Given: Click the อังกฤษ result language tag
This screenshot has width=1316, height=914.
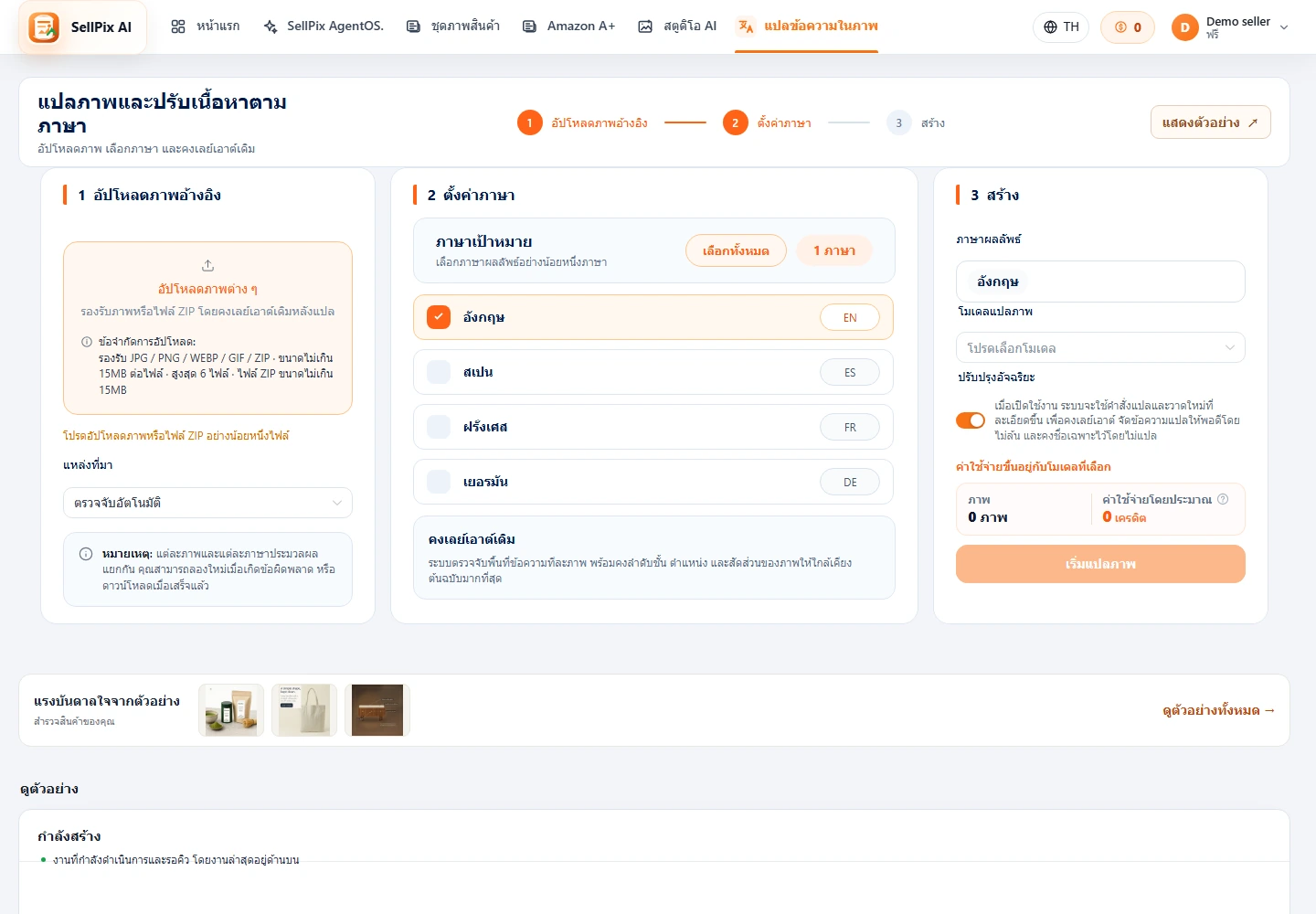Looking at the screenshot, I should 997,282.
